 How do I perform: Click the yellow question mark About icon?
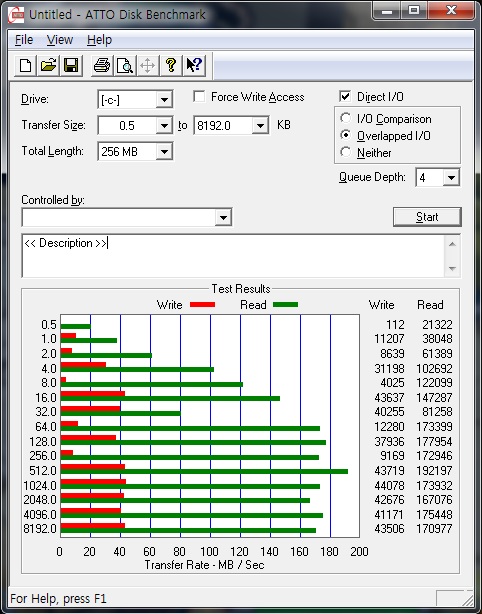tap(171, 65)
